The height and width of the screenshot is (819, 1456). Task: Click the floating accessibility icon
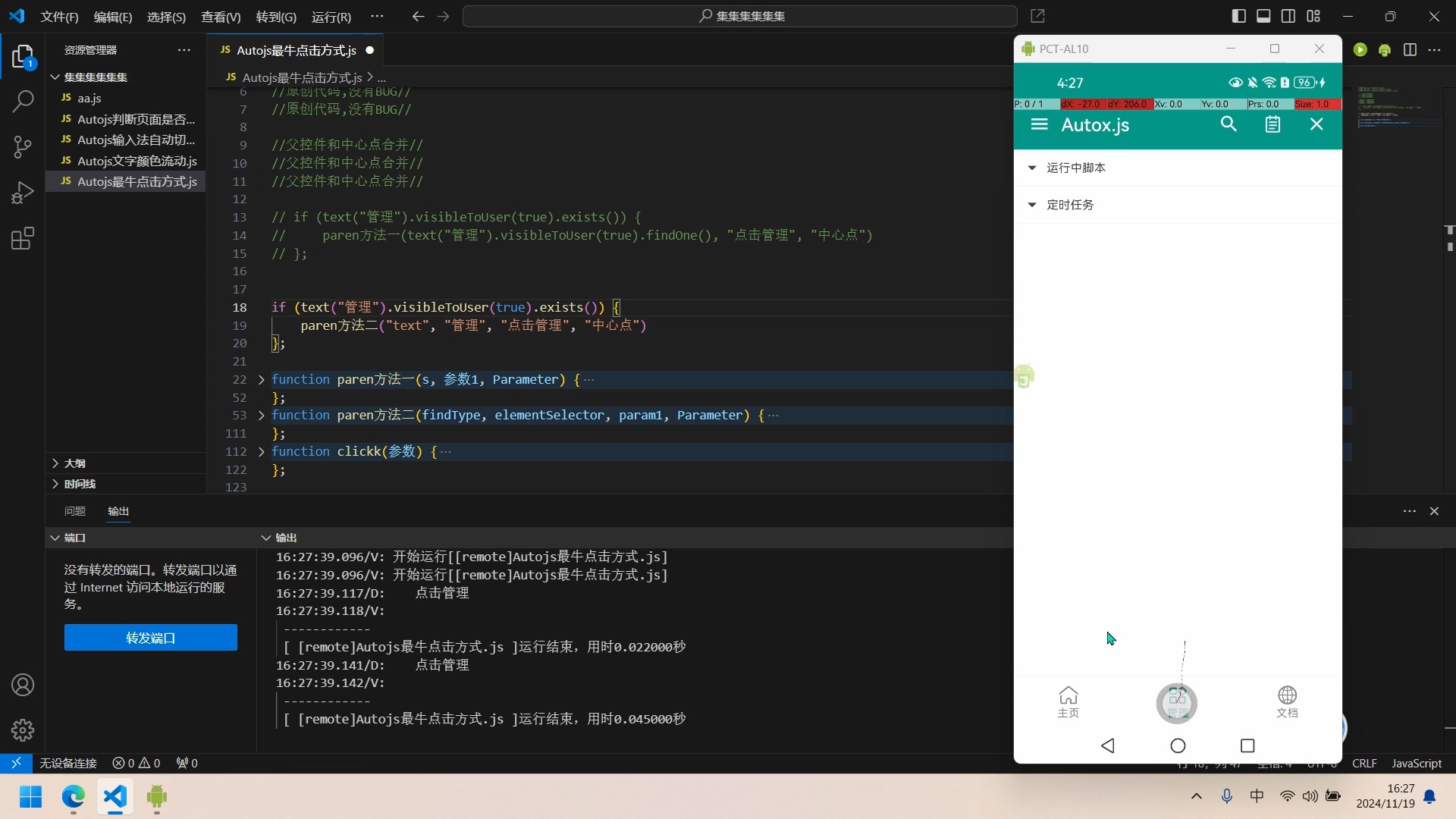click(1024, 376)
